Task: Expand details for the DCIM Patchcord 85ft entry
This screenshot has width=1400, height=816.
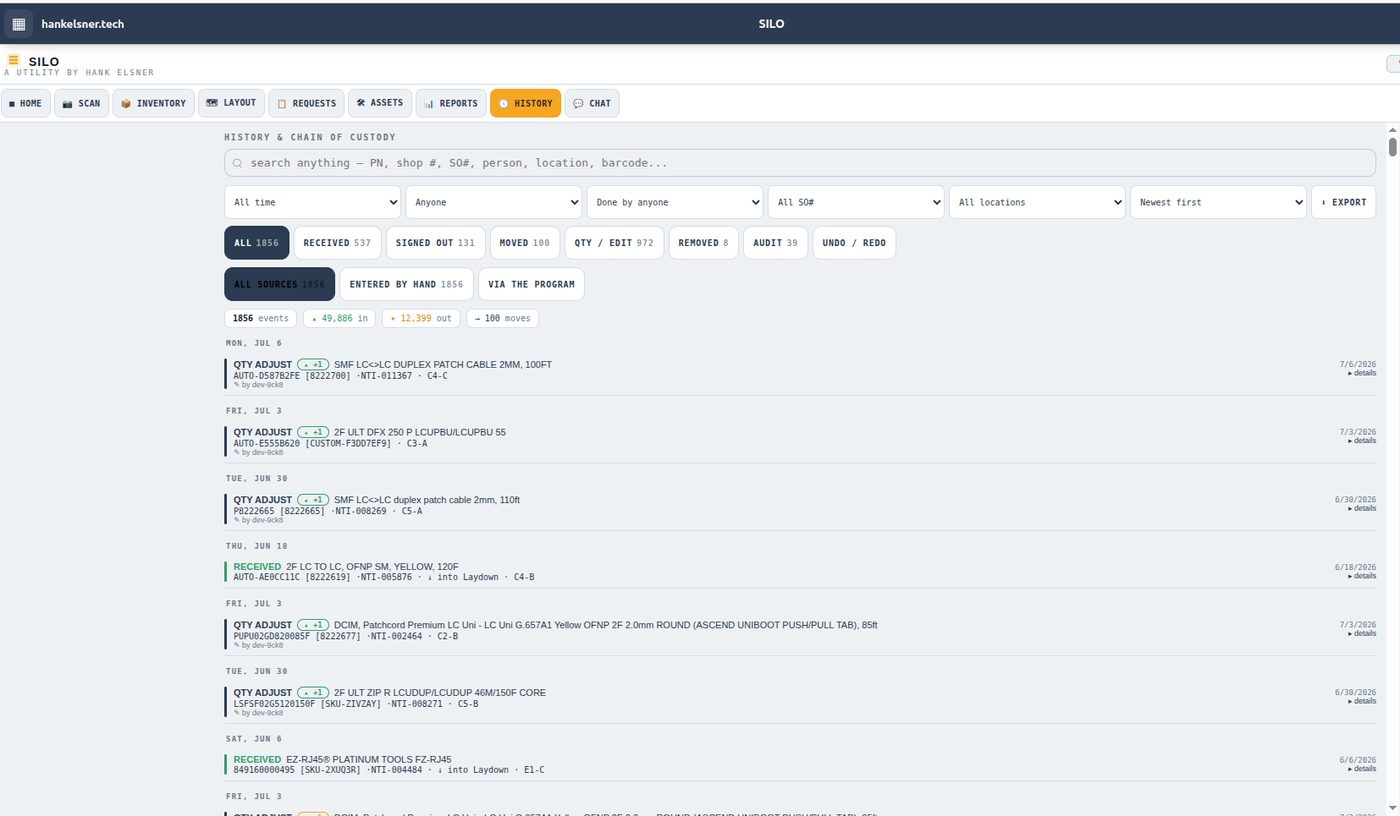Action: (1362, 633)
